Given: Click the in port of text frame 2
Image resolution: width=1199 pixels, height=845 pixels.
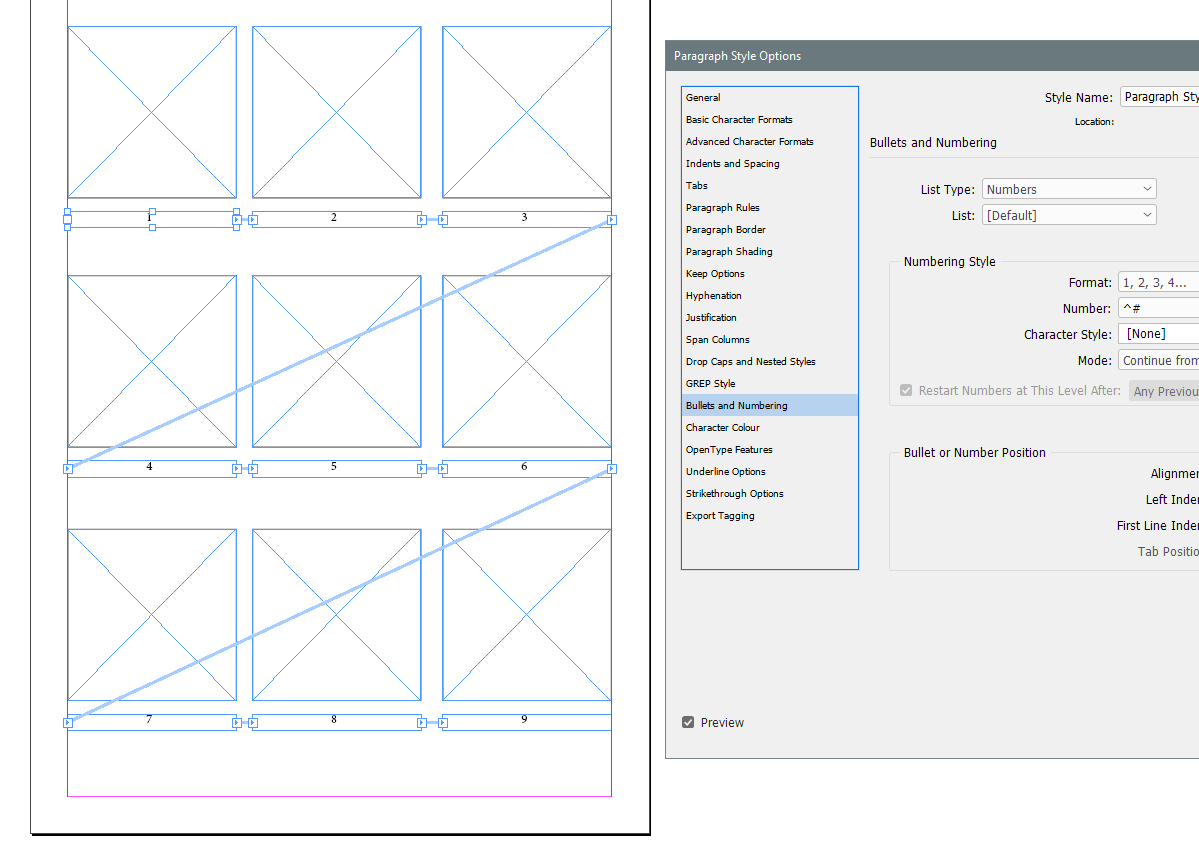Looking at the screenshot, I should coord(253,220).
